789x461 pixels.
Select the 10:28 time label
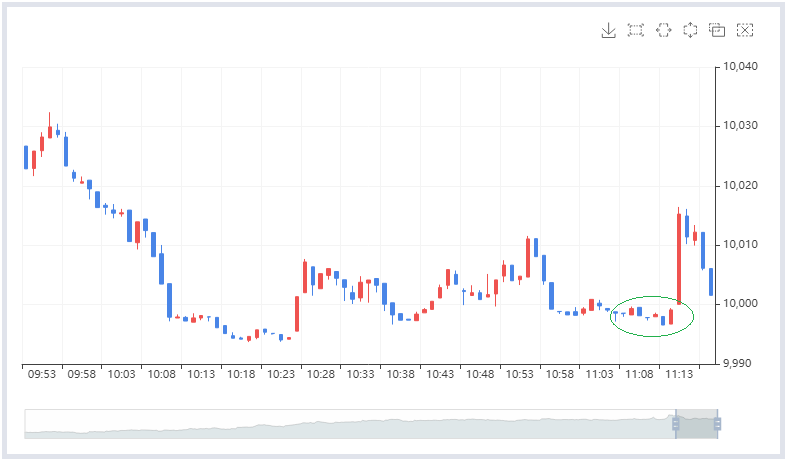click(321, 374)
